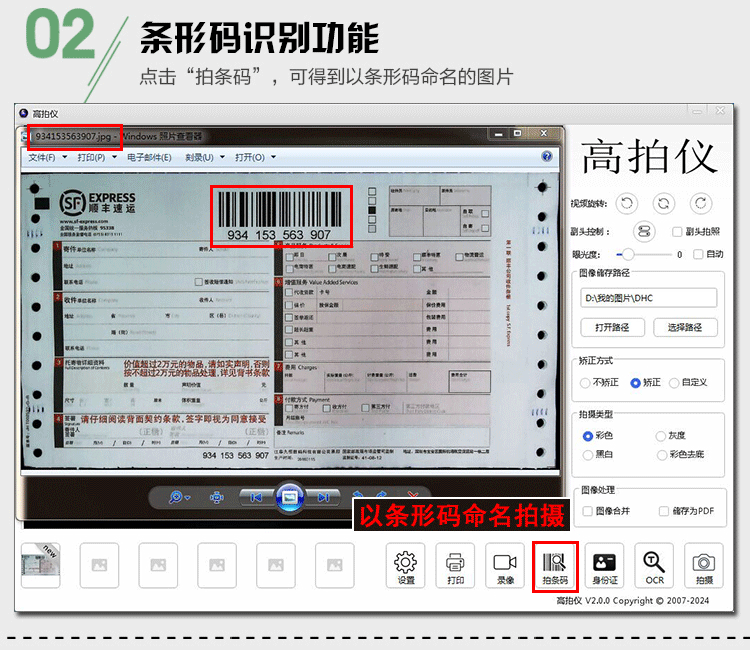750x650 pixels.
Task: Take a photo with 拍摄 camera icon
Action: pyautogui.click(x=704, y=566)
